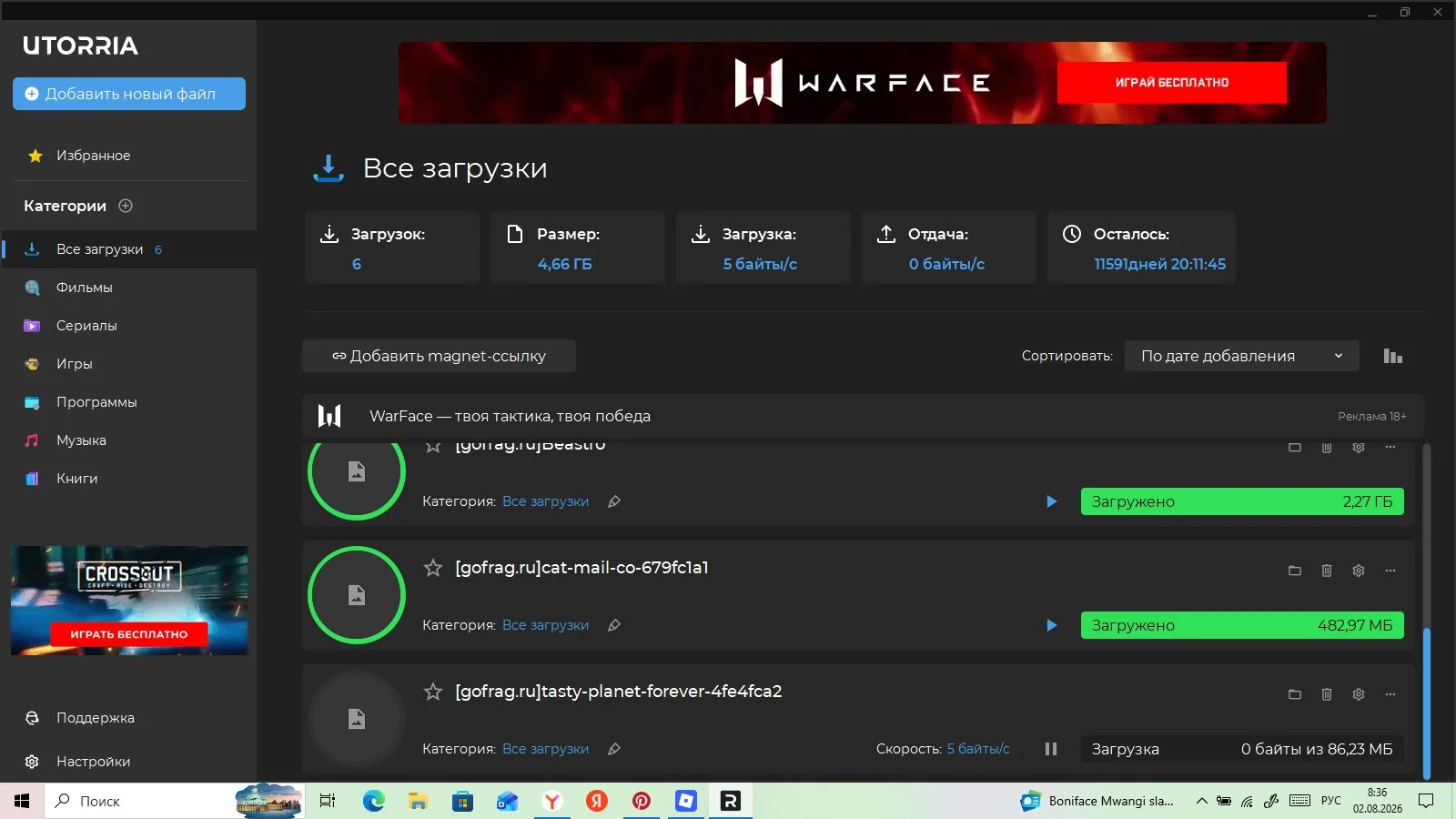Open the Windows Start menu

coord(22,801)
